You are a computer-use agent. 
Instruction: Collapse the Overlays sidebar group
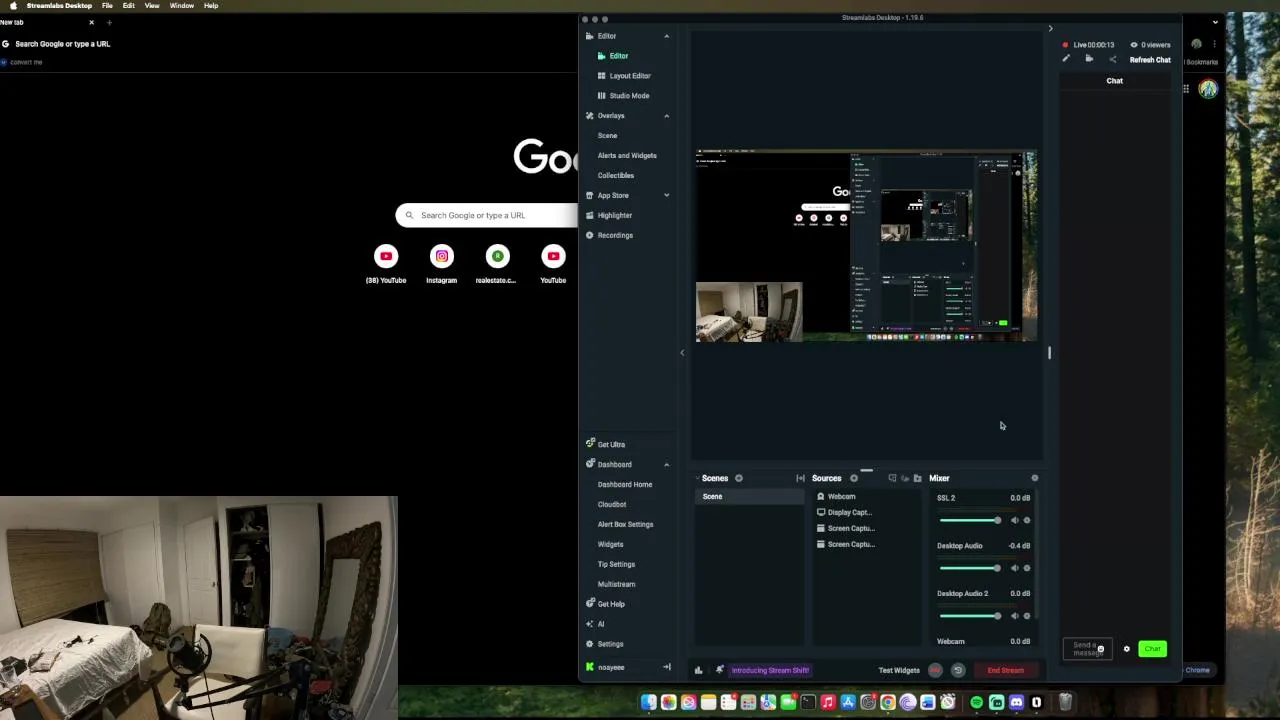[666, 116]
